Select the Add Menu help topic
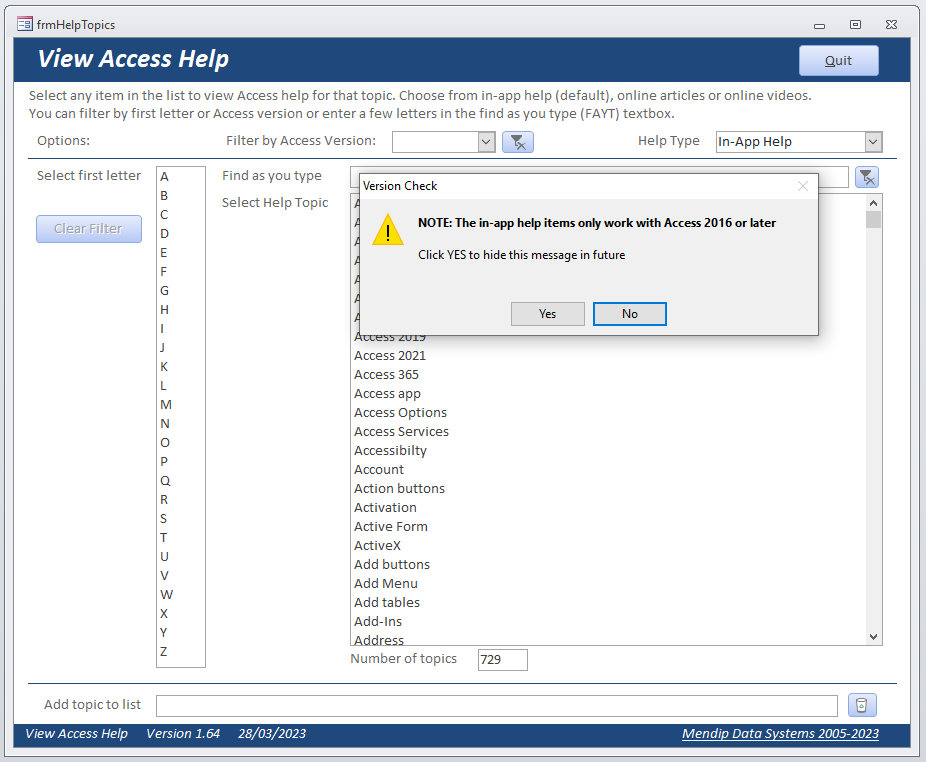 click(x=386, y=584)
